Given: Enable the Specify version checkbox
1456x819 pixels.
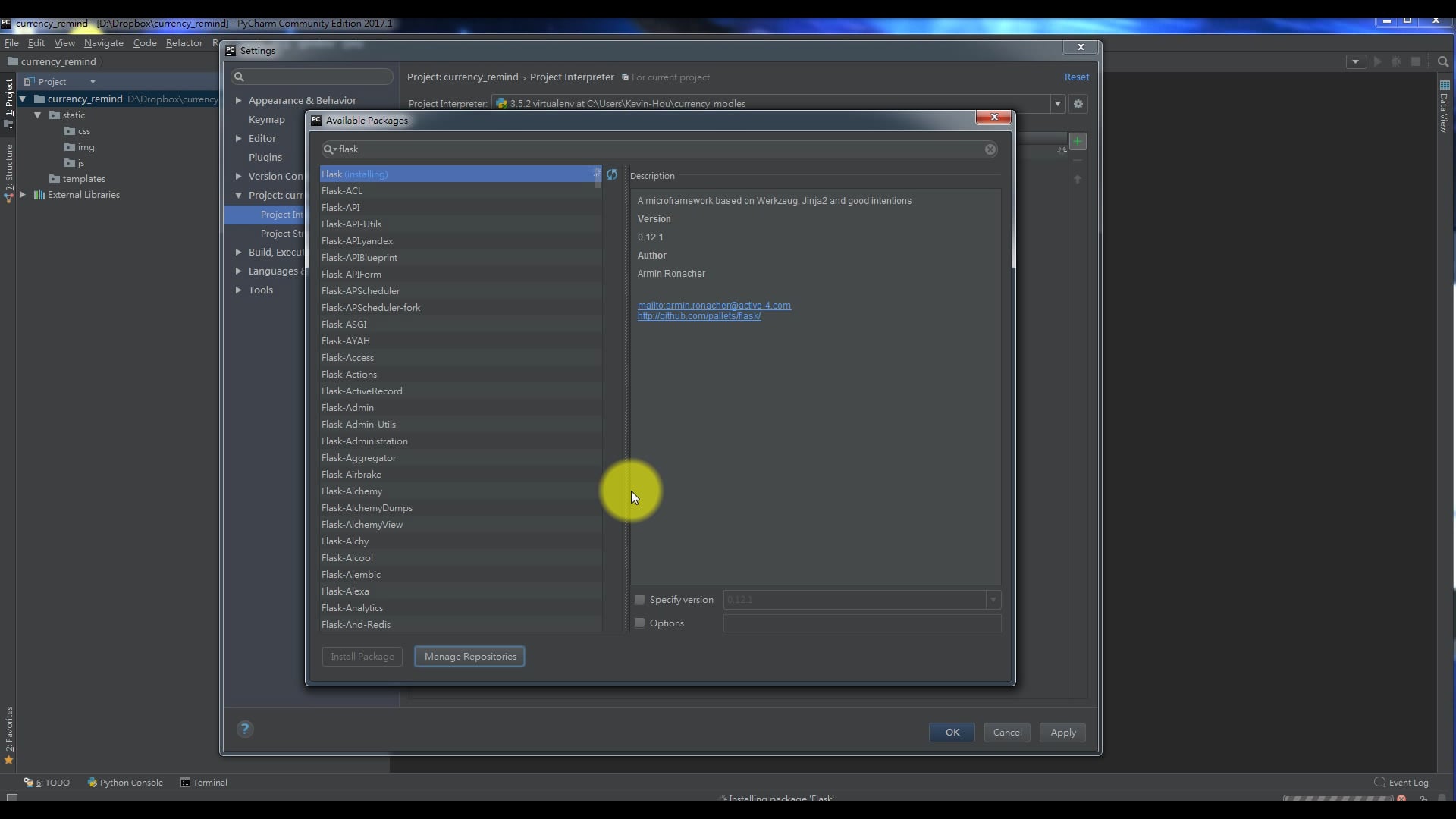Looking at the screenshot, I should point(639,600).
